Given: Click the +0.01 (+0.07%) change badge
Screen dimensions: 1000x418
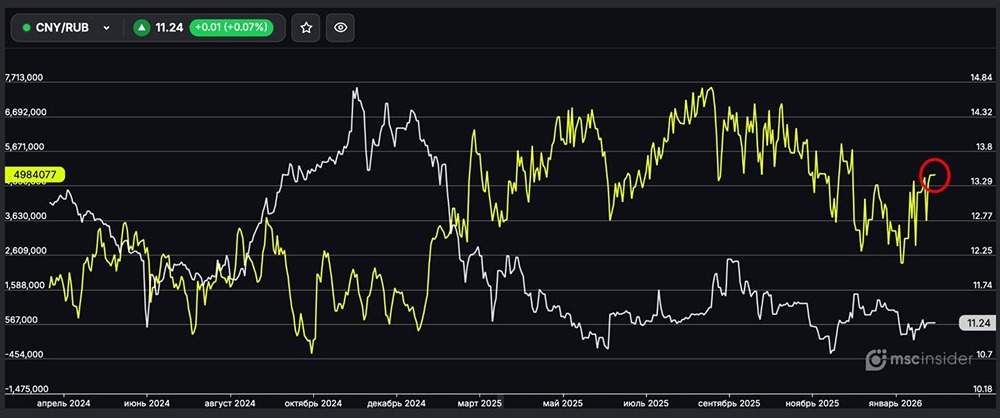Looking at the screenshot, I should 233,27.
